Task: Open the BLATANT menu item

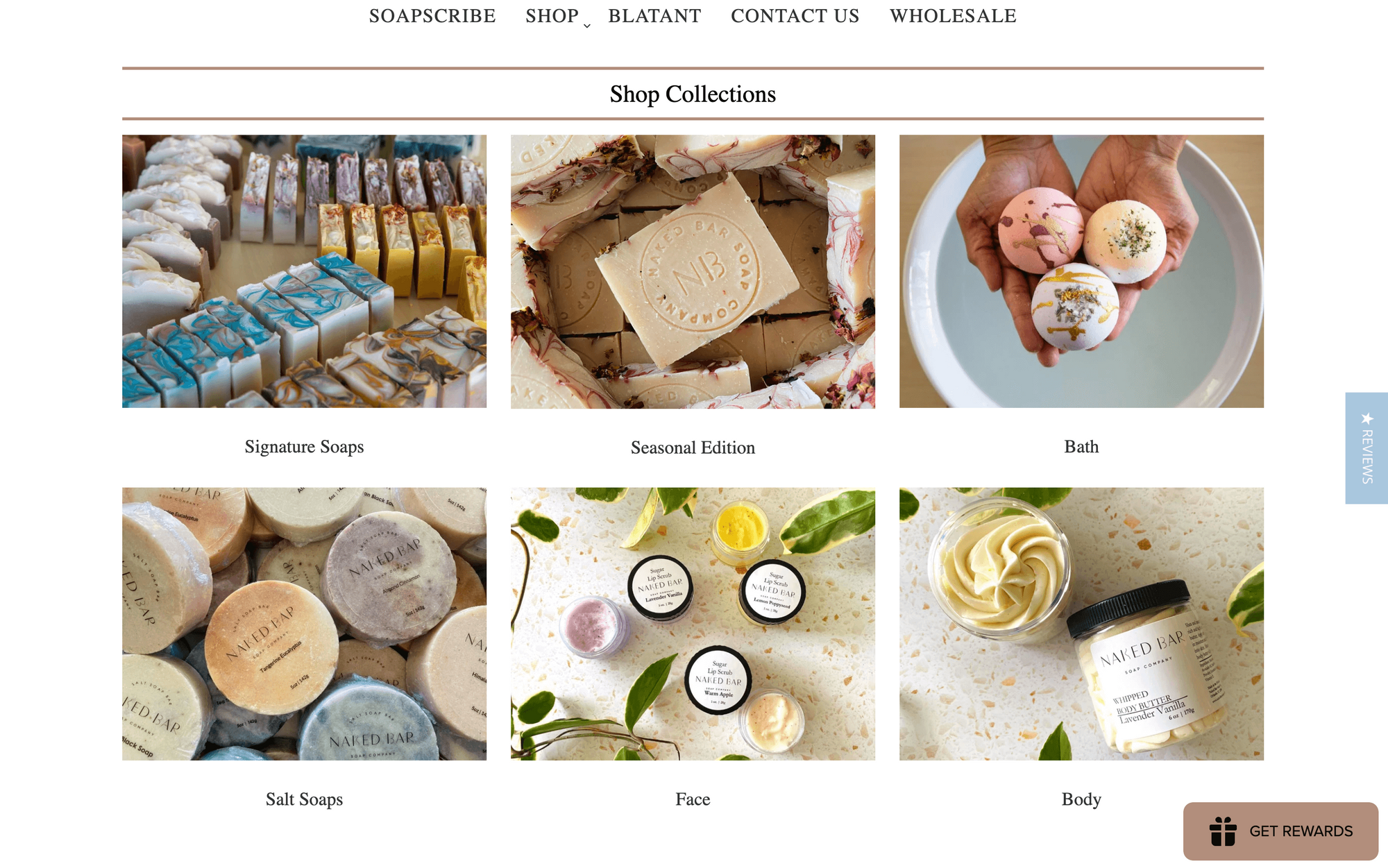Action: pos(654,16)
